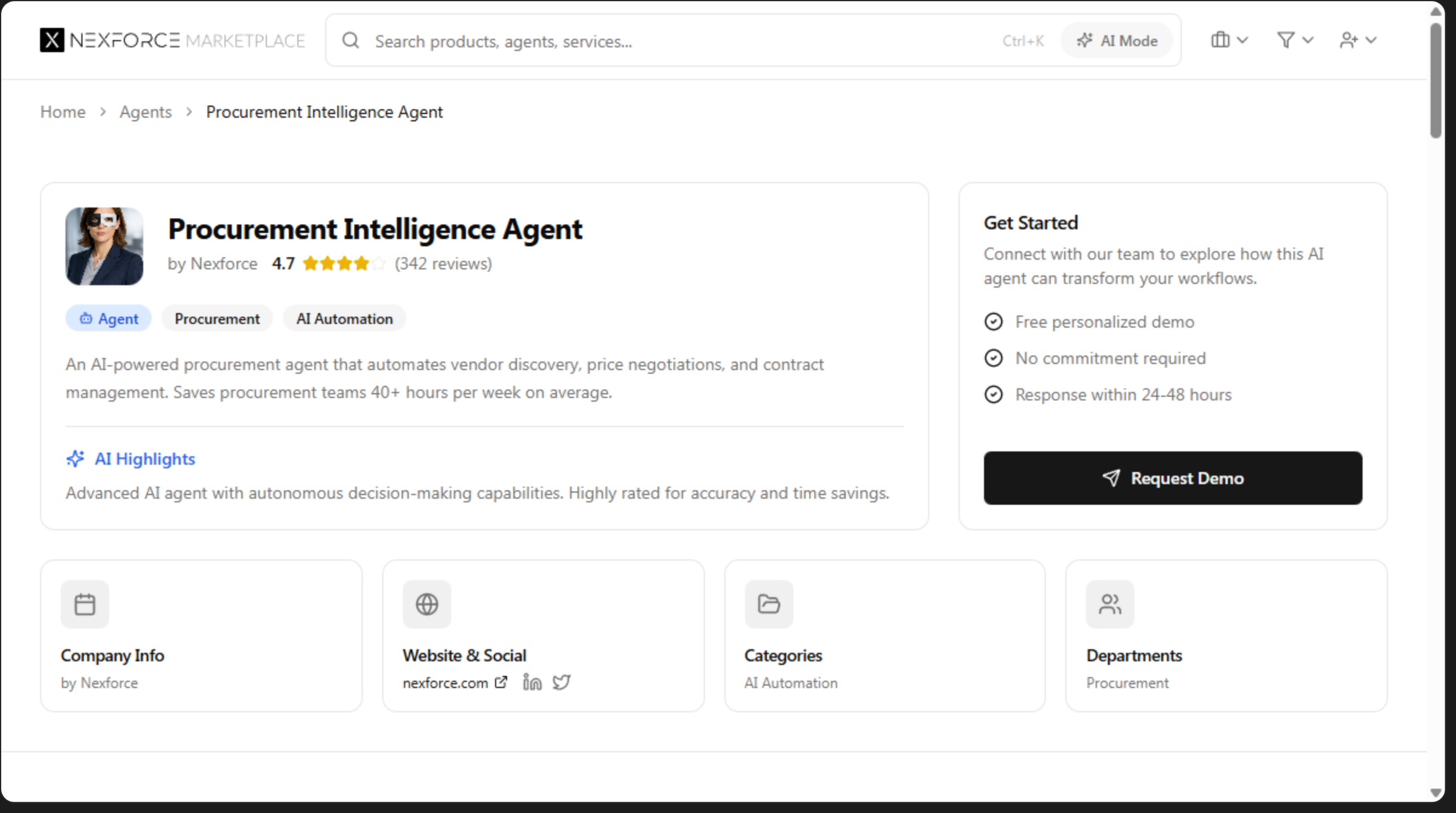This screenshot has height=813, width=1456.
Task: Click the Website & Social globe icon
Action: [426, 604]
